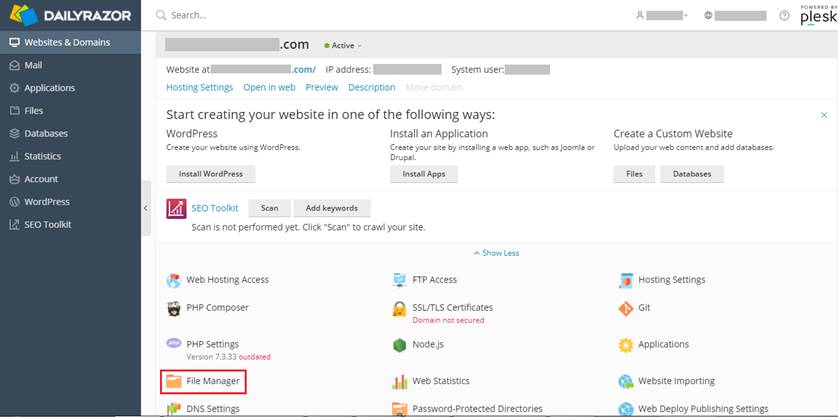
Task: Open Databases in the sidebar
Action: click(x=71, y=134)
